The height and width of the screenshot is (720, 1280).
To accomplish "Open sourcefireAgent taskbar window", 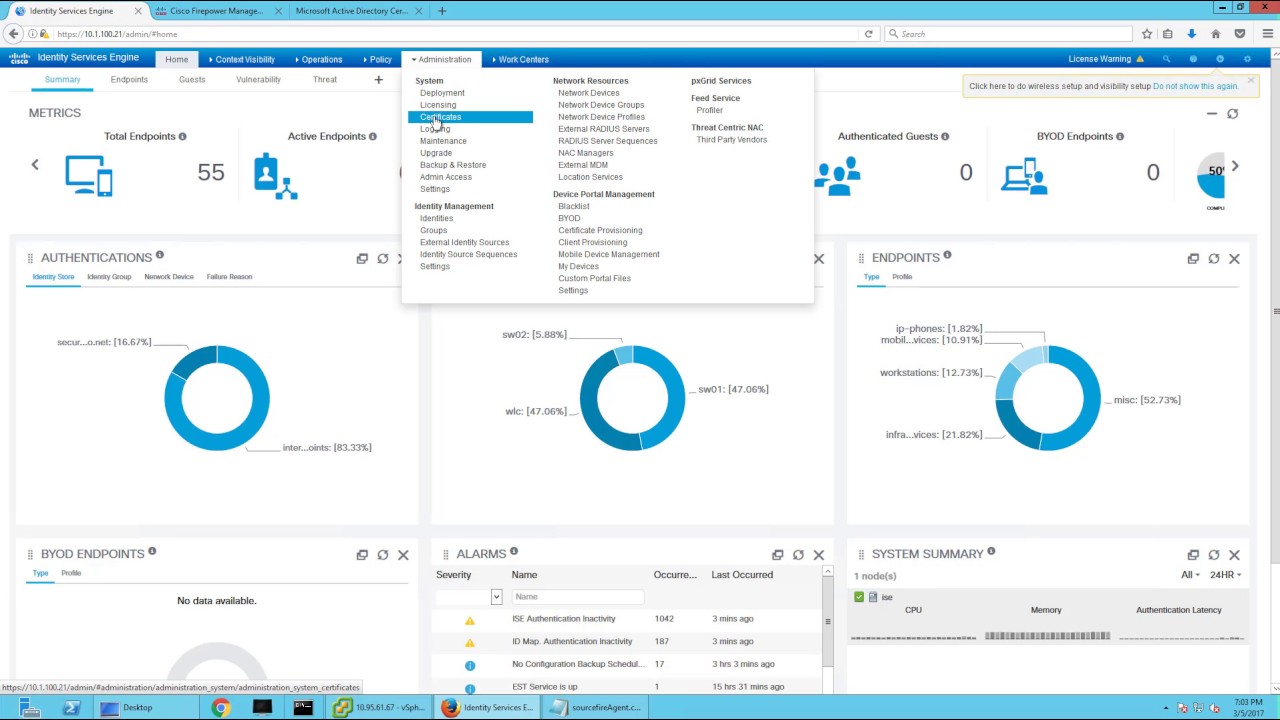I will coord(598,708).
